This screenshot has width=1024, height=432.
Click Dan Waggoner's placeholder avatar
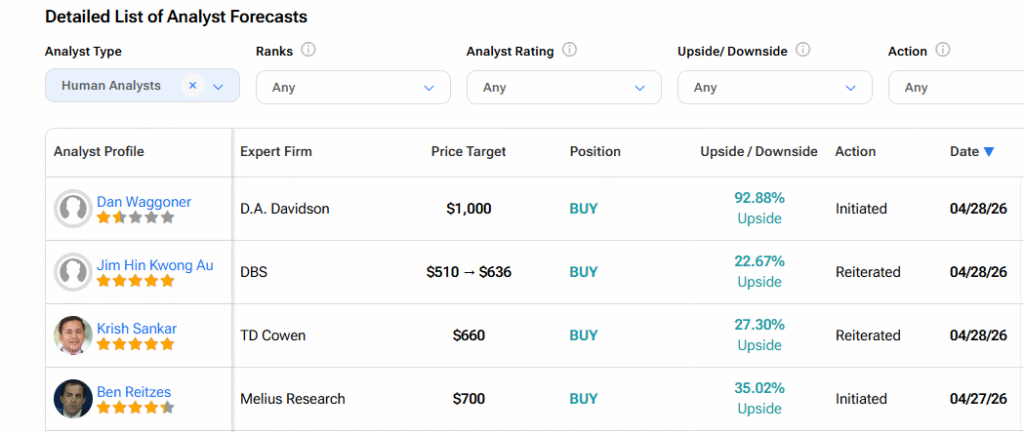click(73, 209)
